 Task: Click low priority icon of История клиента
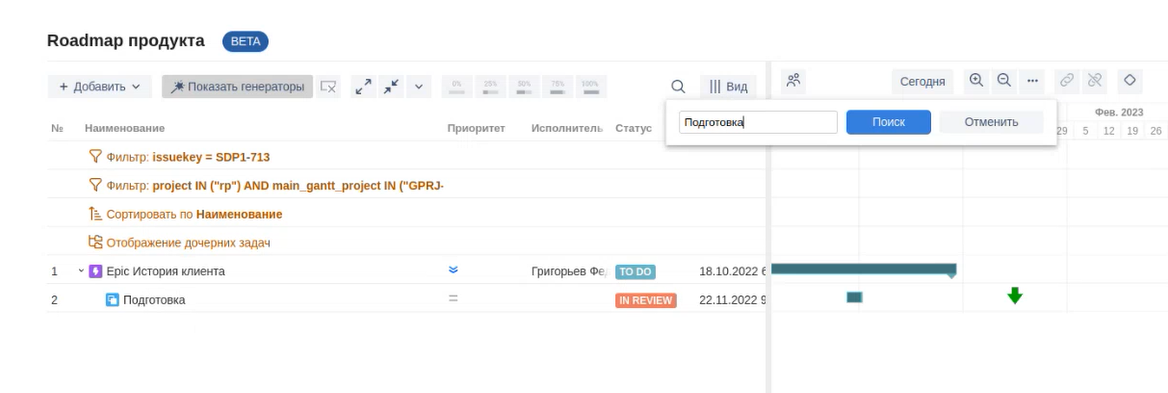pos(453,270)
